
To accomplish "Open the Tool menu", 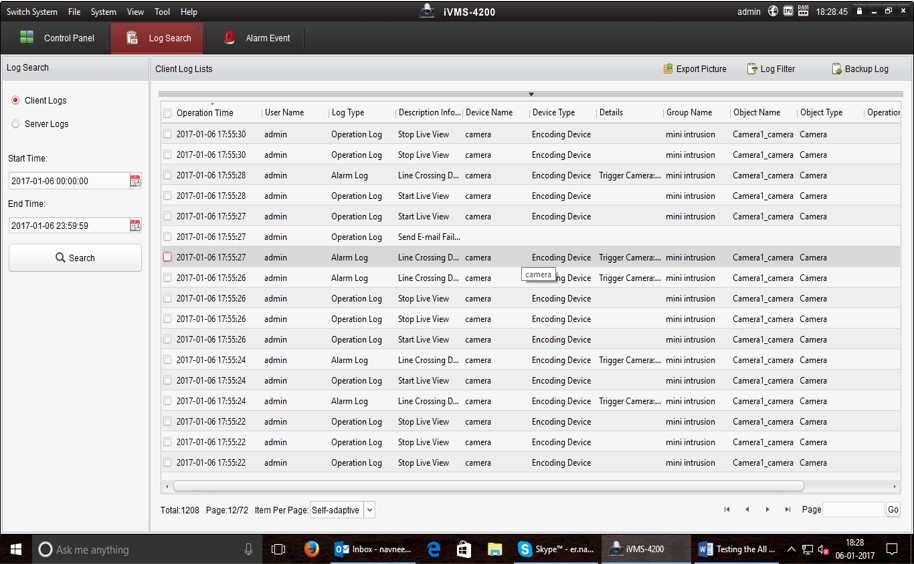I will coord(162,12).
